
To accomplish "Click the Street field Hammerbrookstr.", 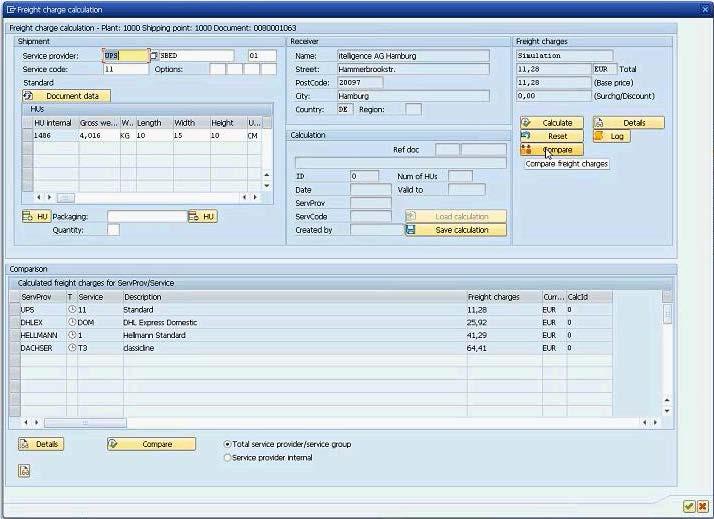I will click(x=413, y=69).
